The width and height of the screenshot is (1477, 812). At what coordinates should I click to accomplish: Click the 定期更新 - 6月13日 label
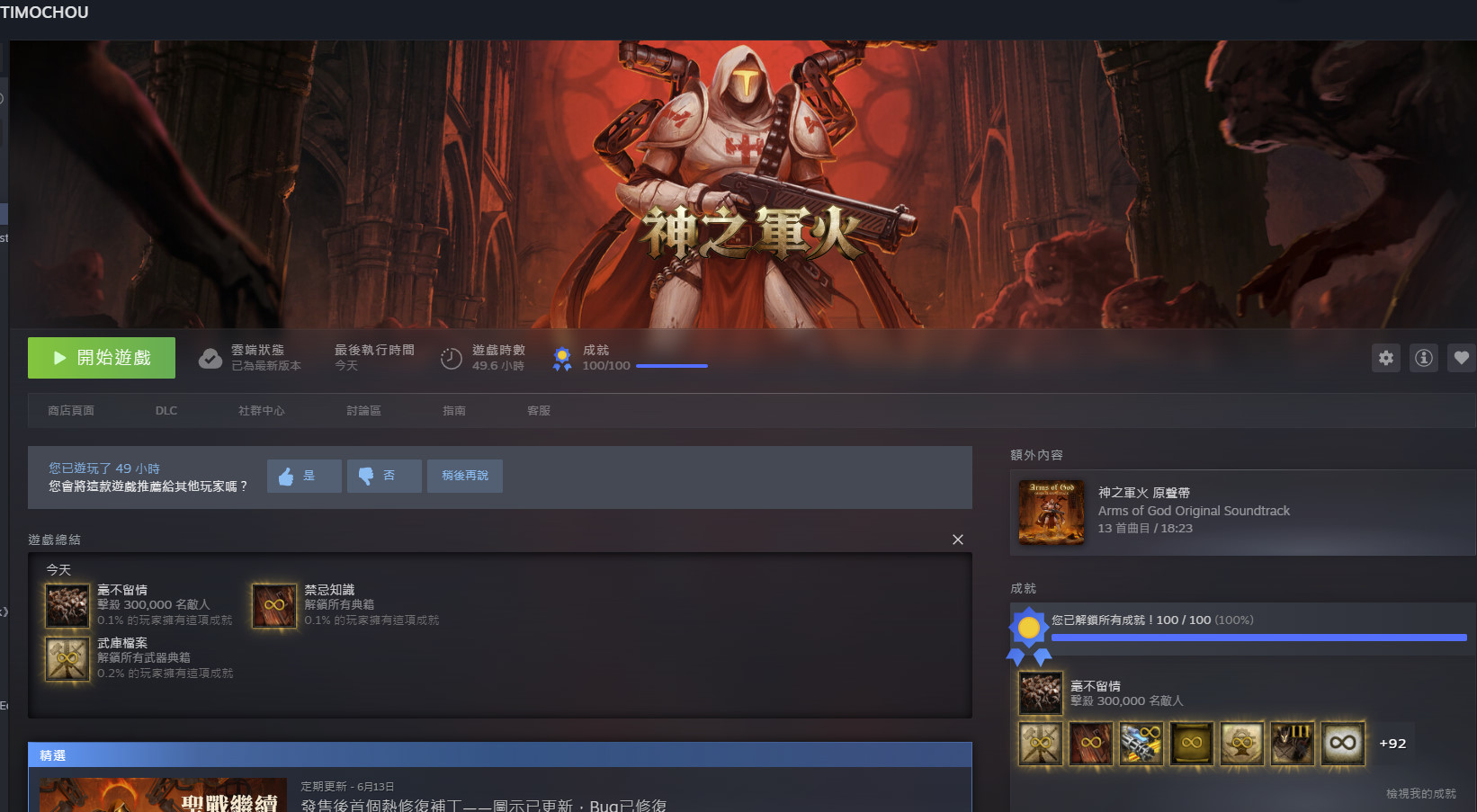pos(347,787)
